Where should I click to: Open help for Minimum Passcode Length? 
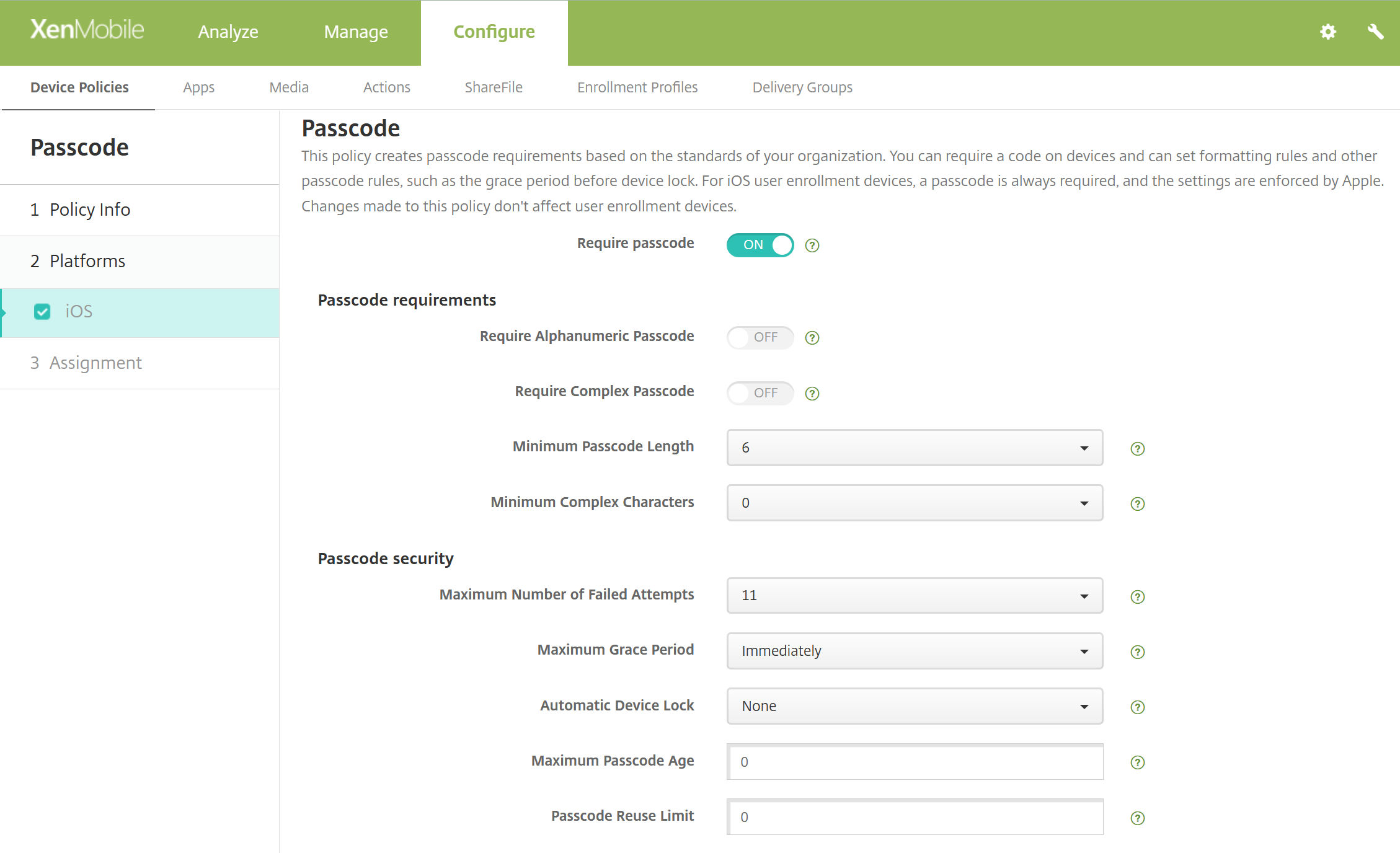pyautogui.click(x=1137, y=448)
